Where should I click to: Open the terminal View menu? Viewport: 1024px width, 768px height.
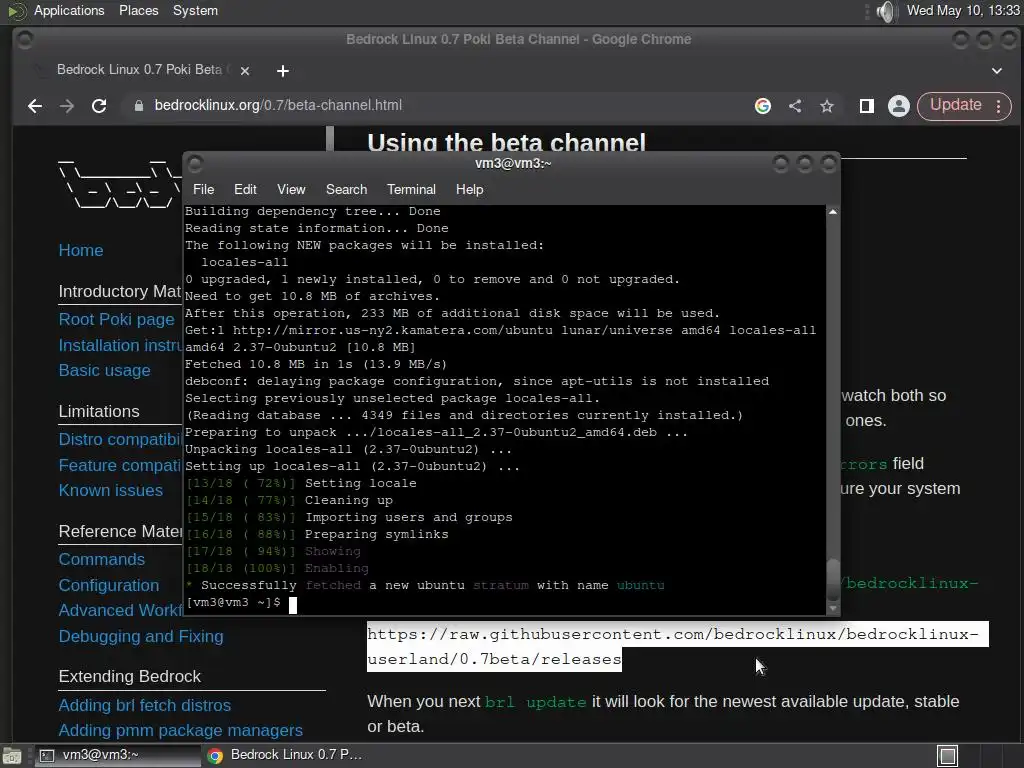[x=291, y=189]
